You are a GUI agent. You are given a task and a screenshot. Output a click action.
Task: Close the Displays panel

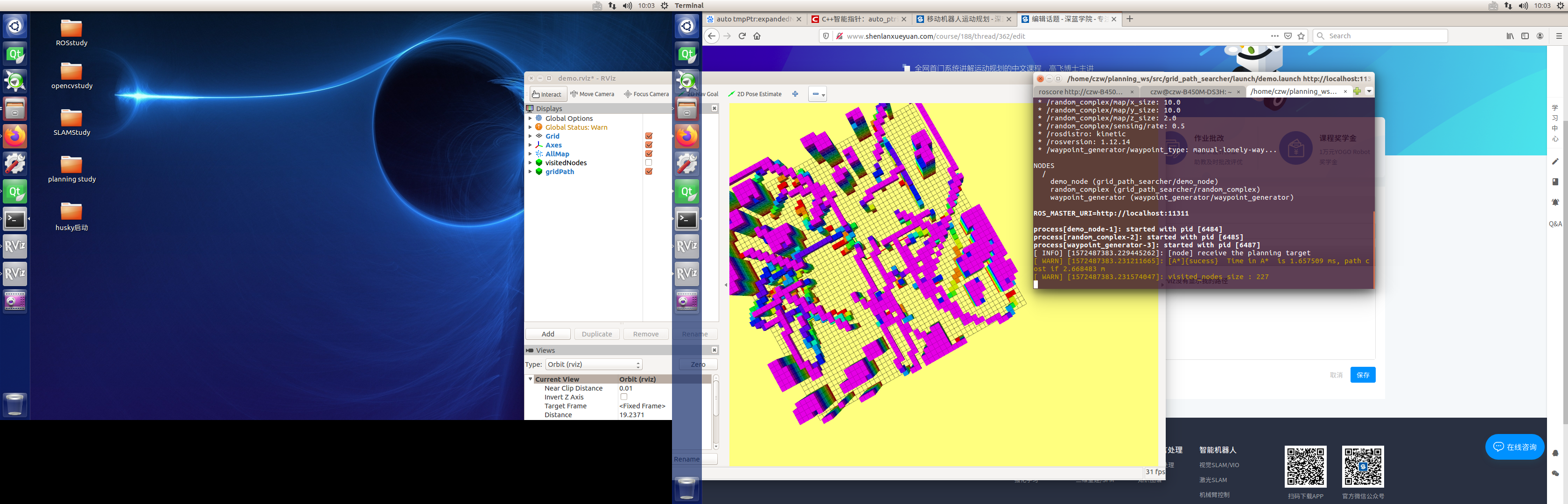click(714, 108)
